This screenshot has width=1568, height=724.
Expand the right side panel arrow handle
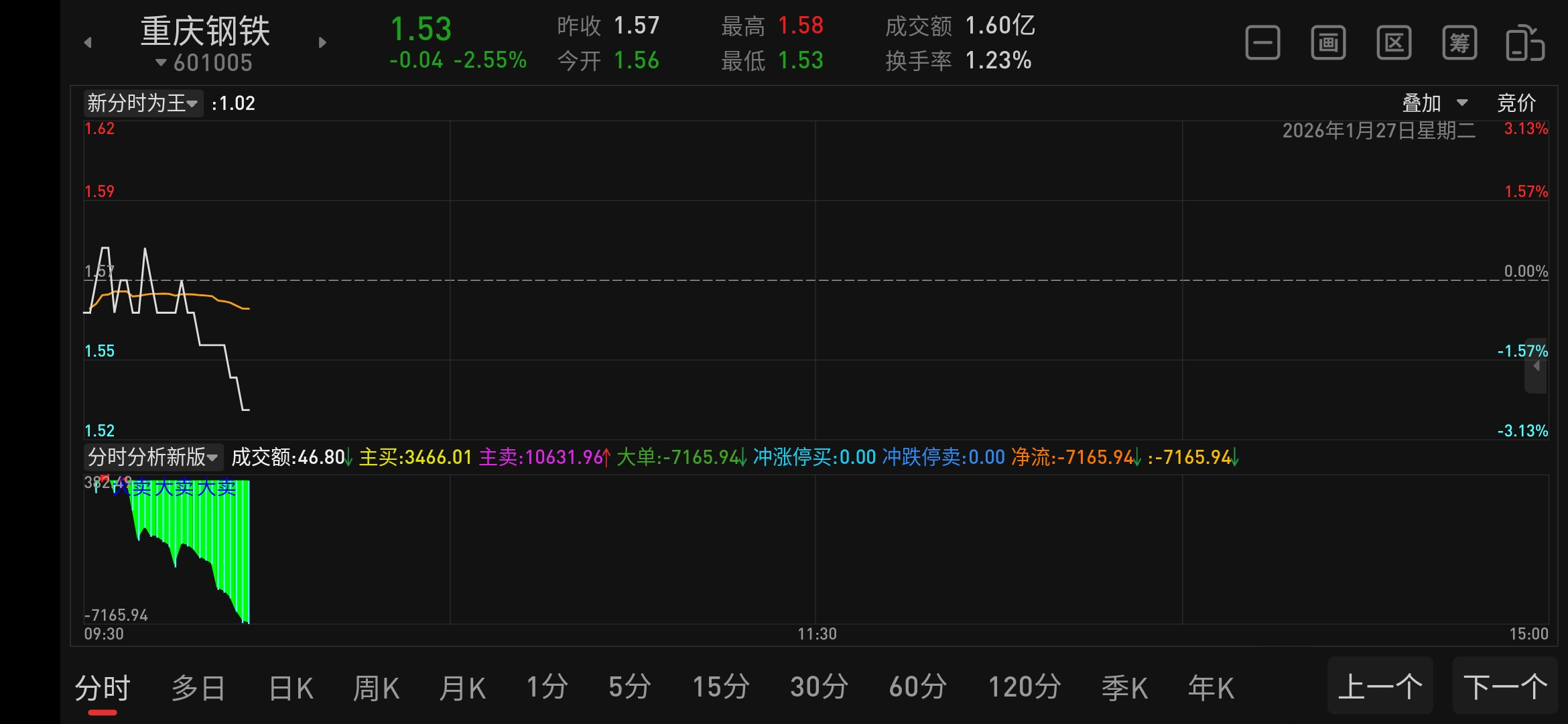(1536, 366)
